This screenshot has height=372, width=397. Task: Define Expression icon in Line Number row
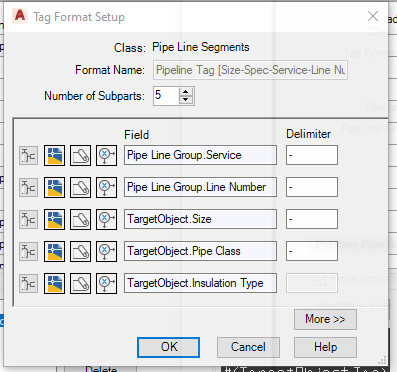tap(106, 187)
